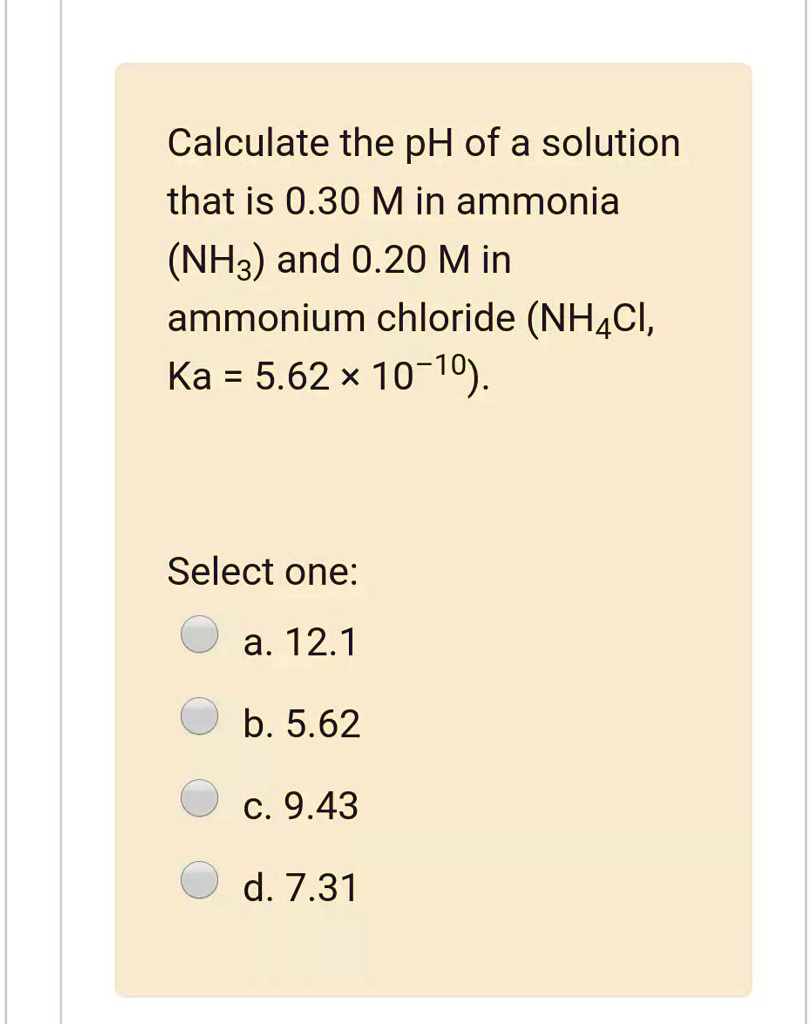Click the word "pH" in the question

tap(431, 145)
